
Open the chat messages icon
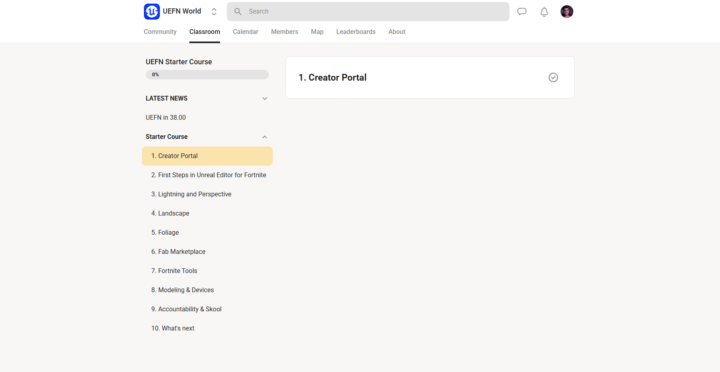[522, 11]
